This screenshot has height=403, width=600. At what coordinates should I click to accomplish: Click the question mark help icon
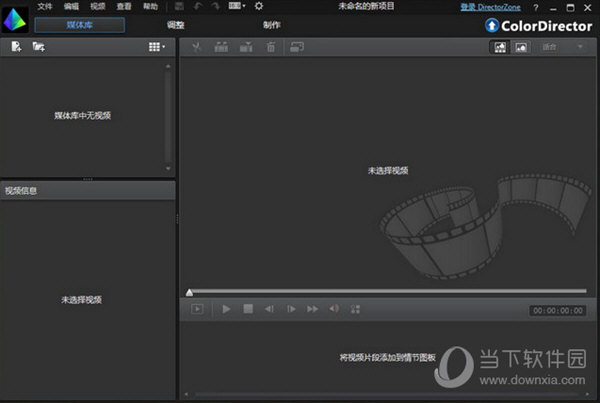point(536,7)
